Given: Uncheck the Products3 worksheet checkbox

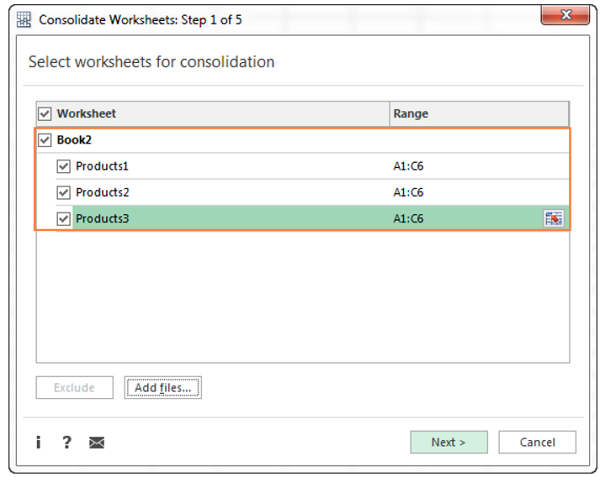Looking at the screenshot, I should pos(64,218).
